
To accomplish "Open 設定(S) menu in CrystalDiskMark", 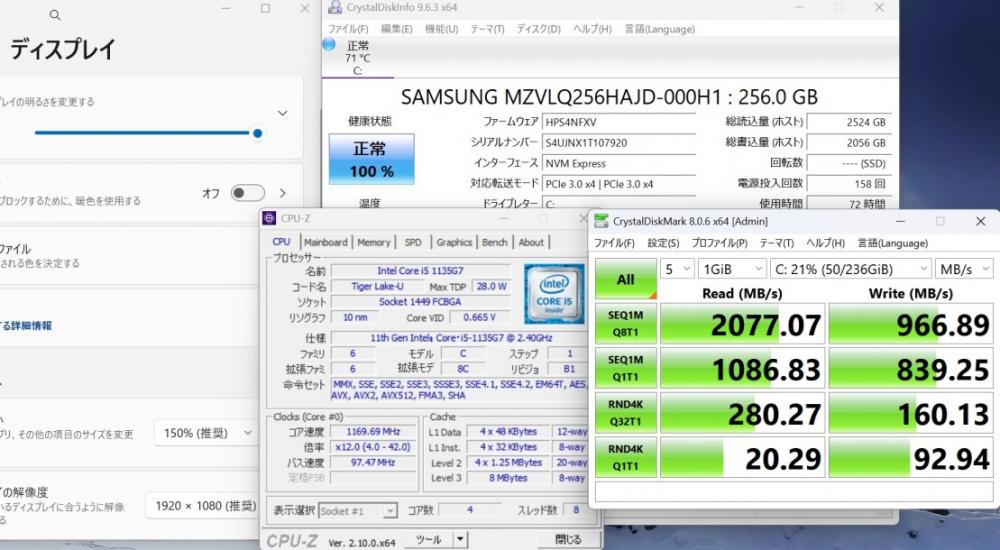I will pos(663,243).
